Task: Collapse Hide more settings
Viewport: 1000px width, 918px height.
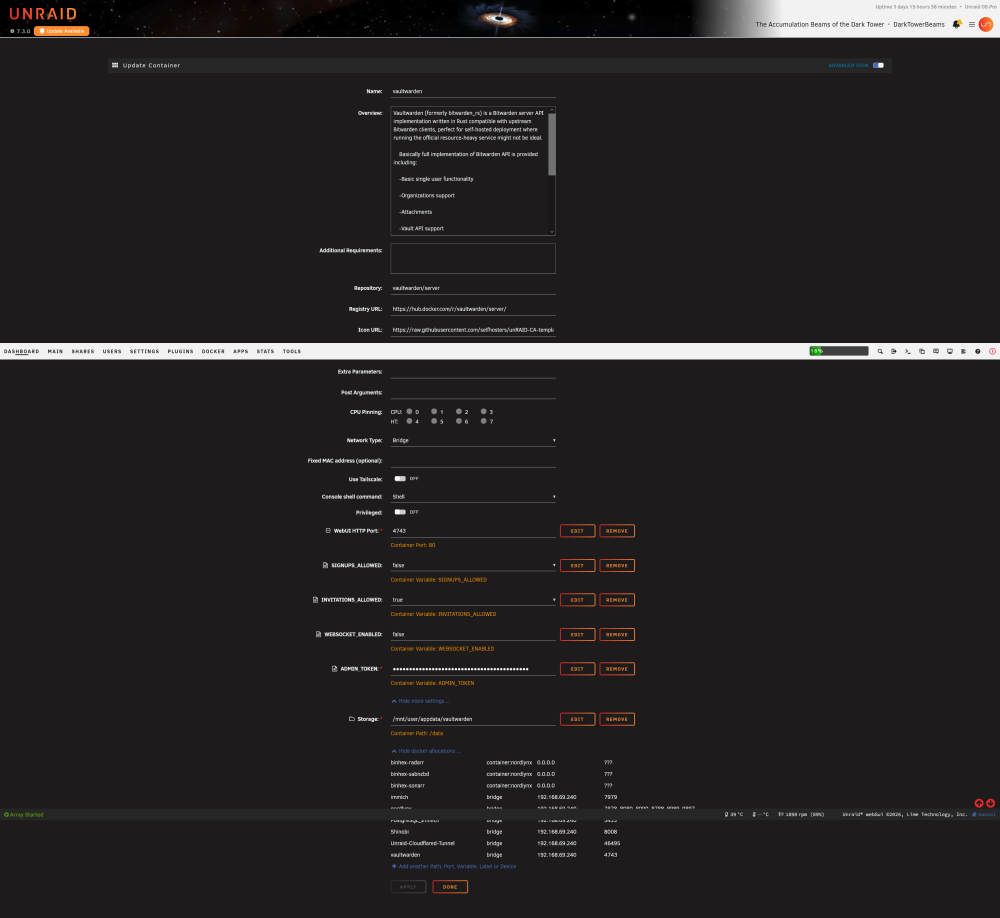Action: point(420,701)
